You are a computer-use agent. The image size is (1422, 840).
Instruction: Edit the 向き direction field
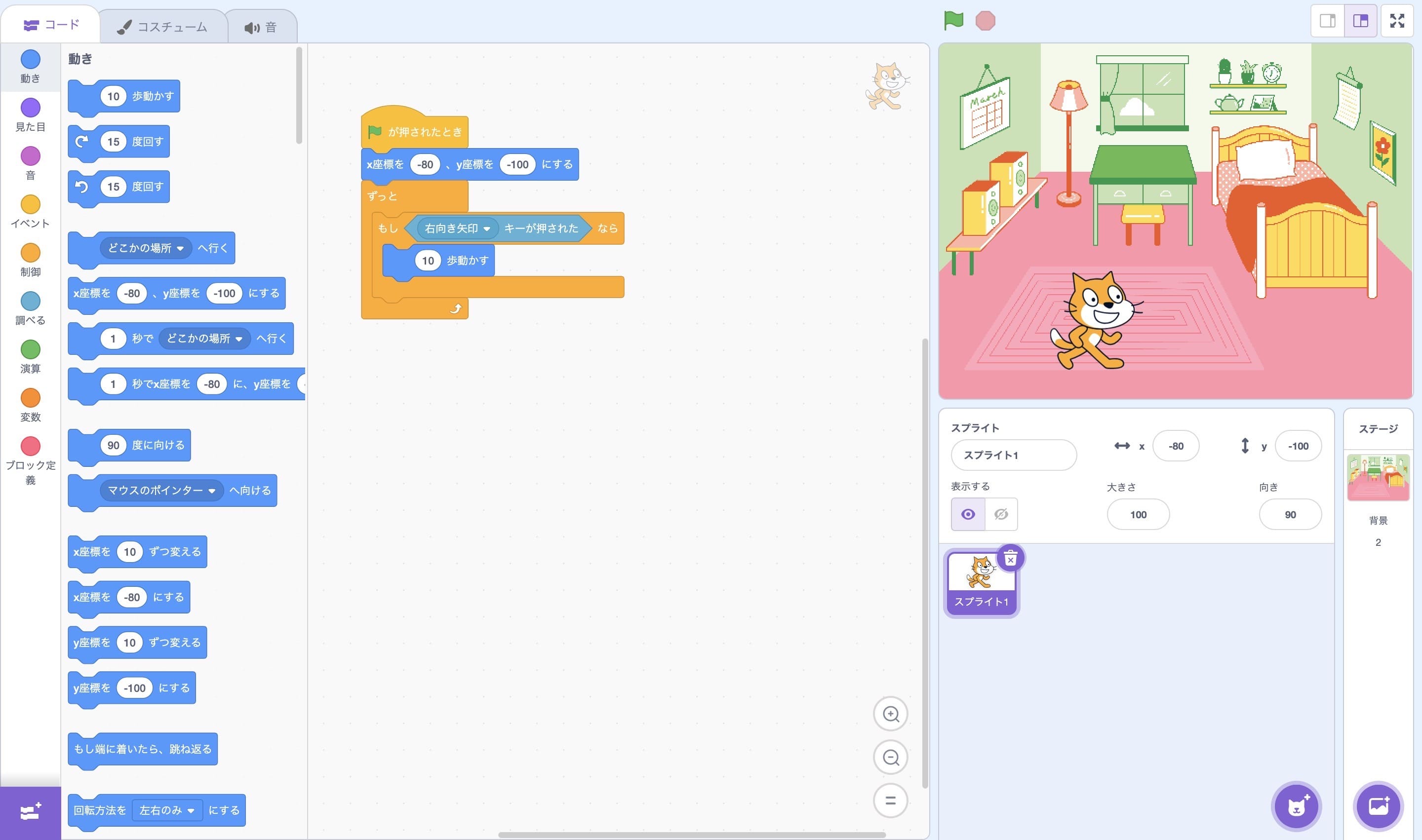click(1290, 515)
